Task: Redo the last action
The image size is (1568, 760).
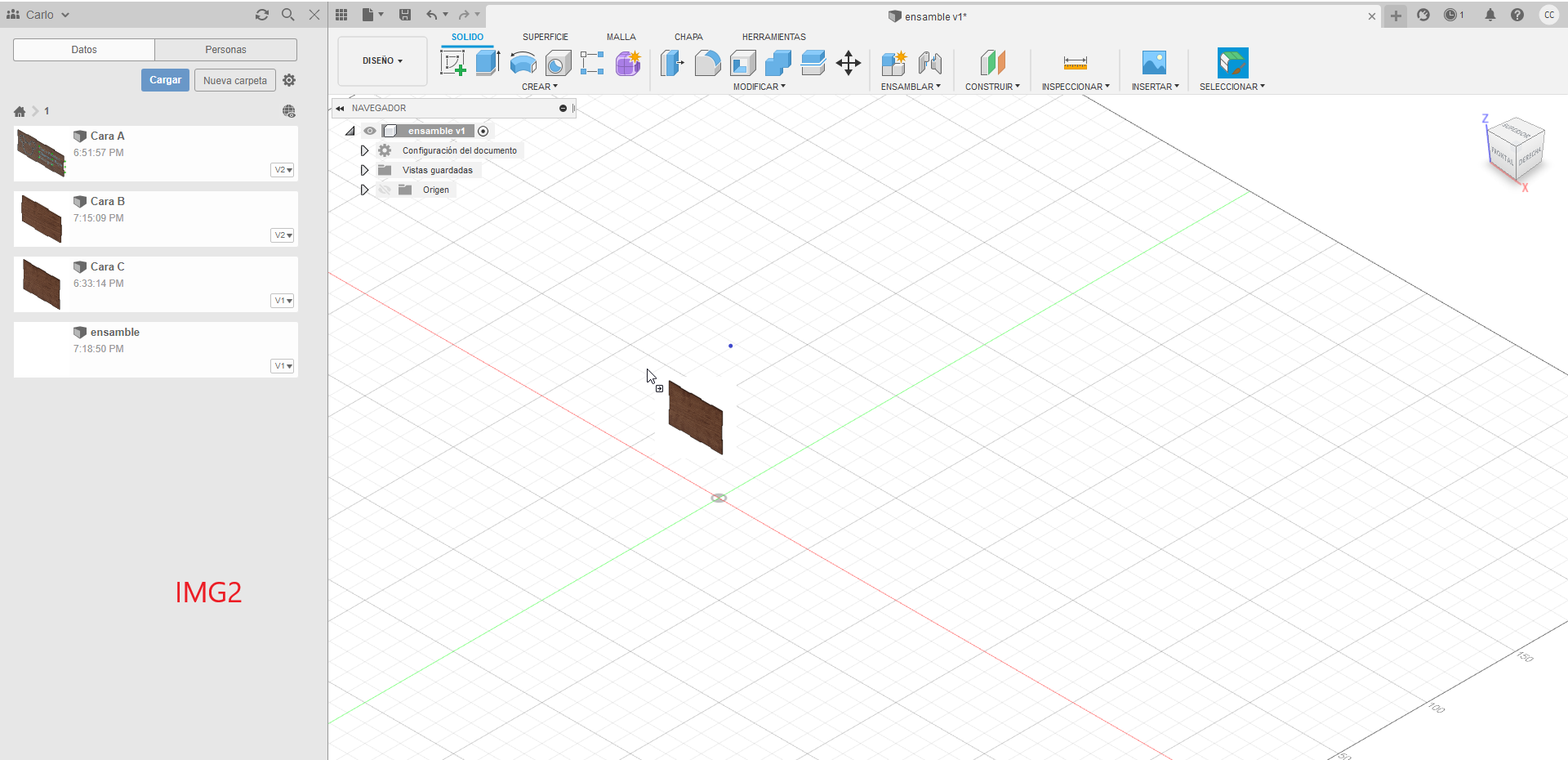Action: tap(464, 15)
